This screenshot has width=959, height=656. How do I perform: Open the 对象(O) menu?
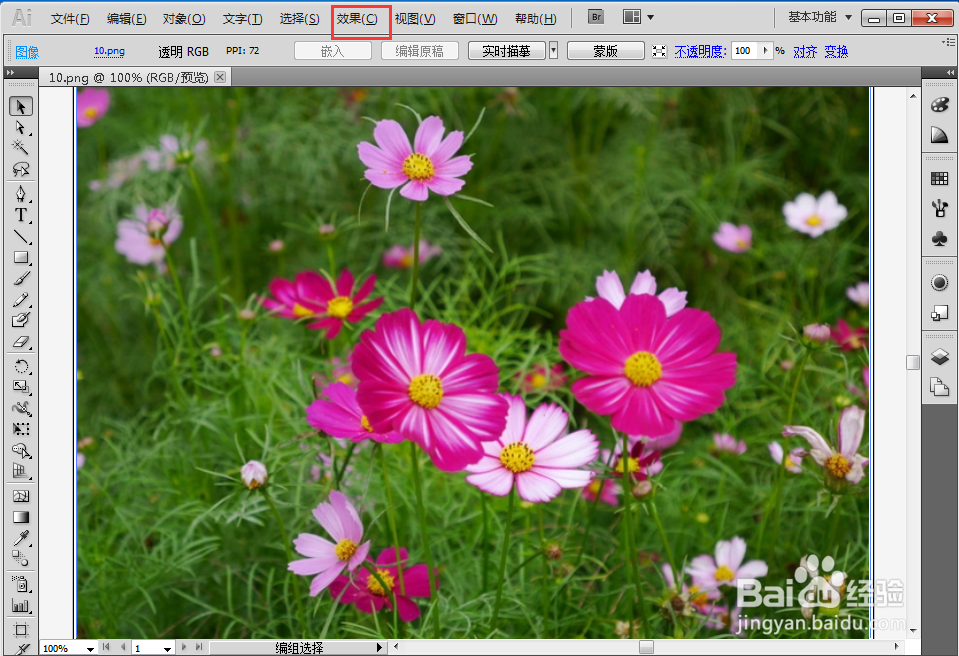[184, 19]
